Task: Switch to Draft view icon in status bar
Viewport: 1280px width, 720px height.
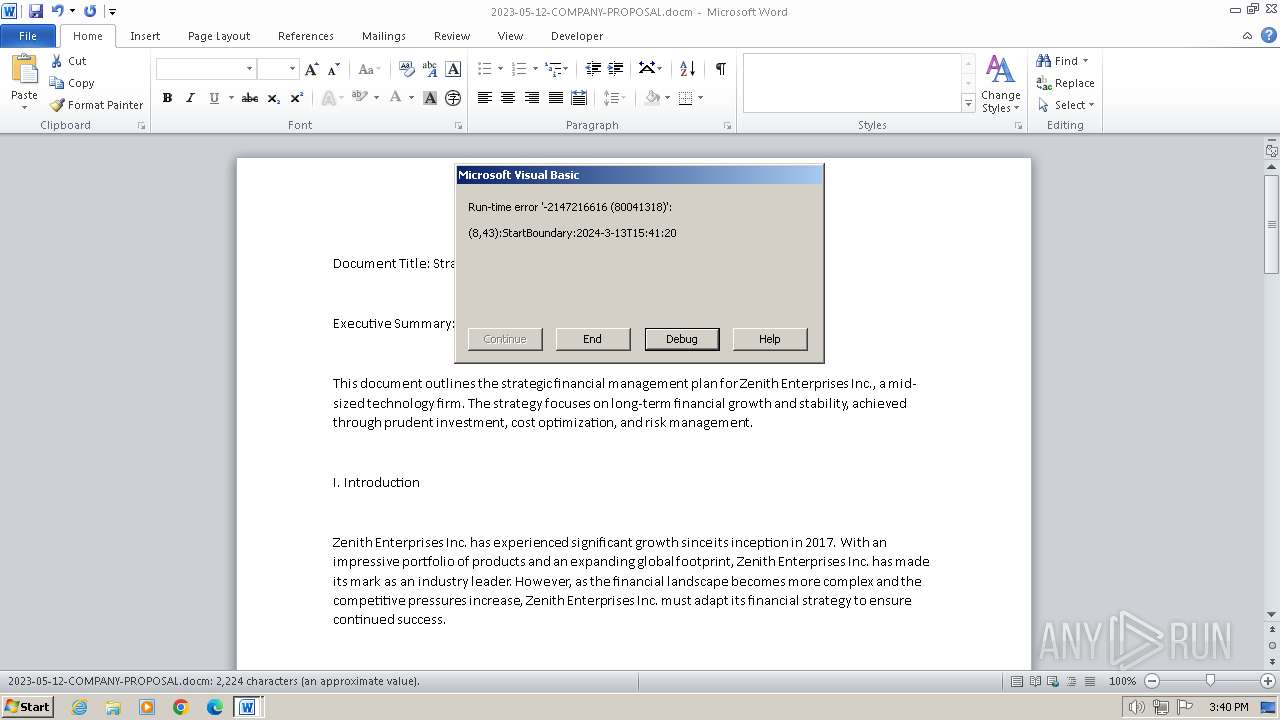Action: pyautogui.click(x=1089, y=681)
